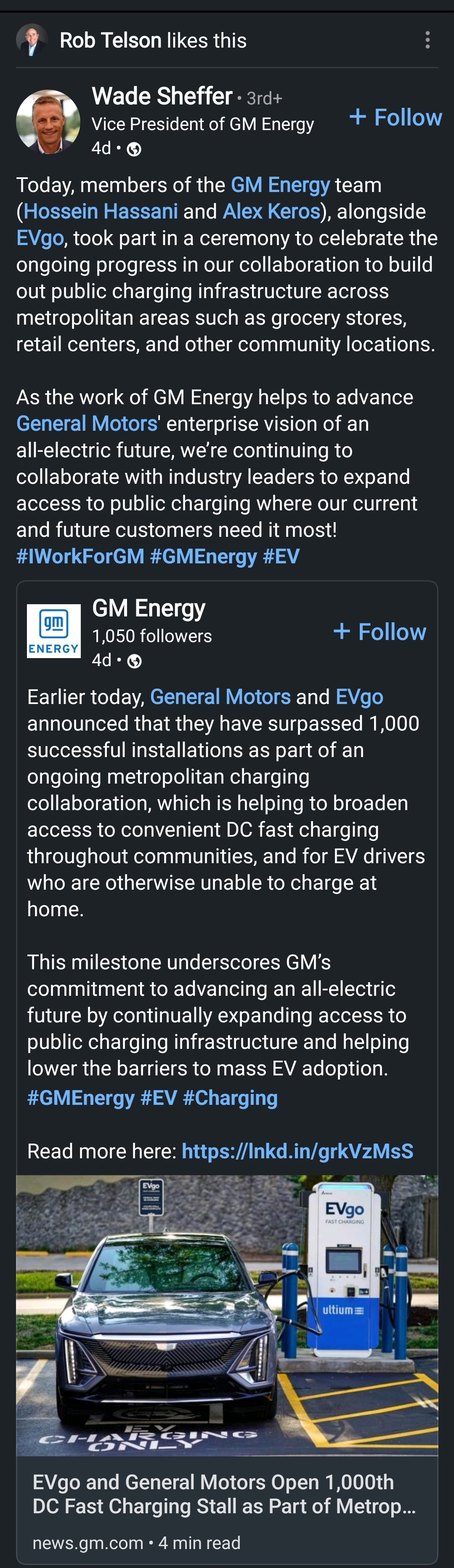Follow Wade Sheffer
This screenshot has width=454, height=1568.
coord(396,117)
